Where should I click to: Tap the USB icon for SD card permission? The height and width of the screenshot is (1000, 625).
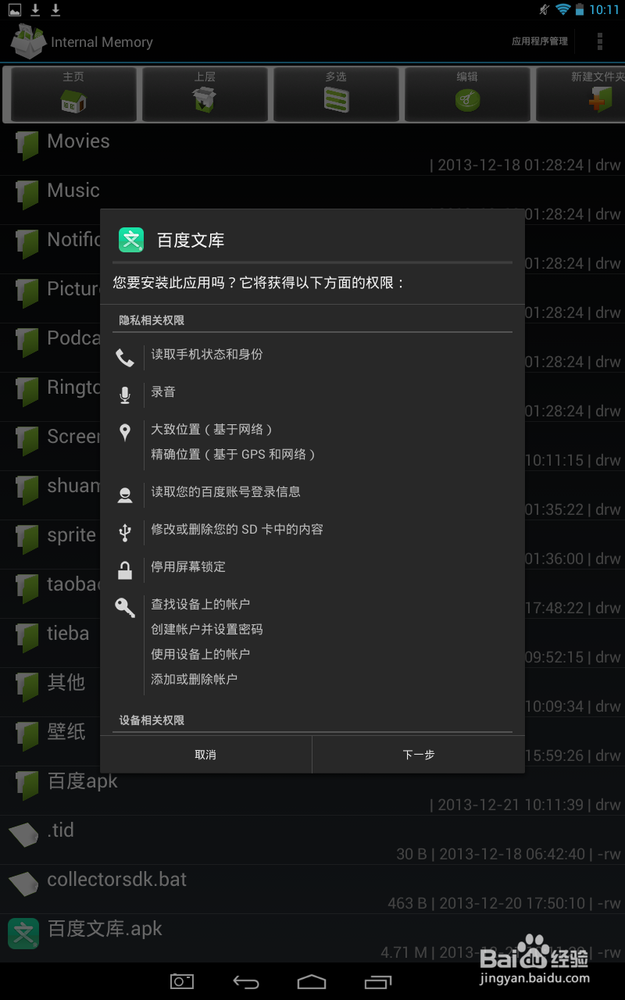[x=125, y=533]
